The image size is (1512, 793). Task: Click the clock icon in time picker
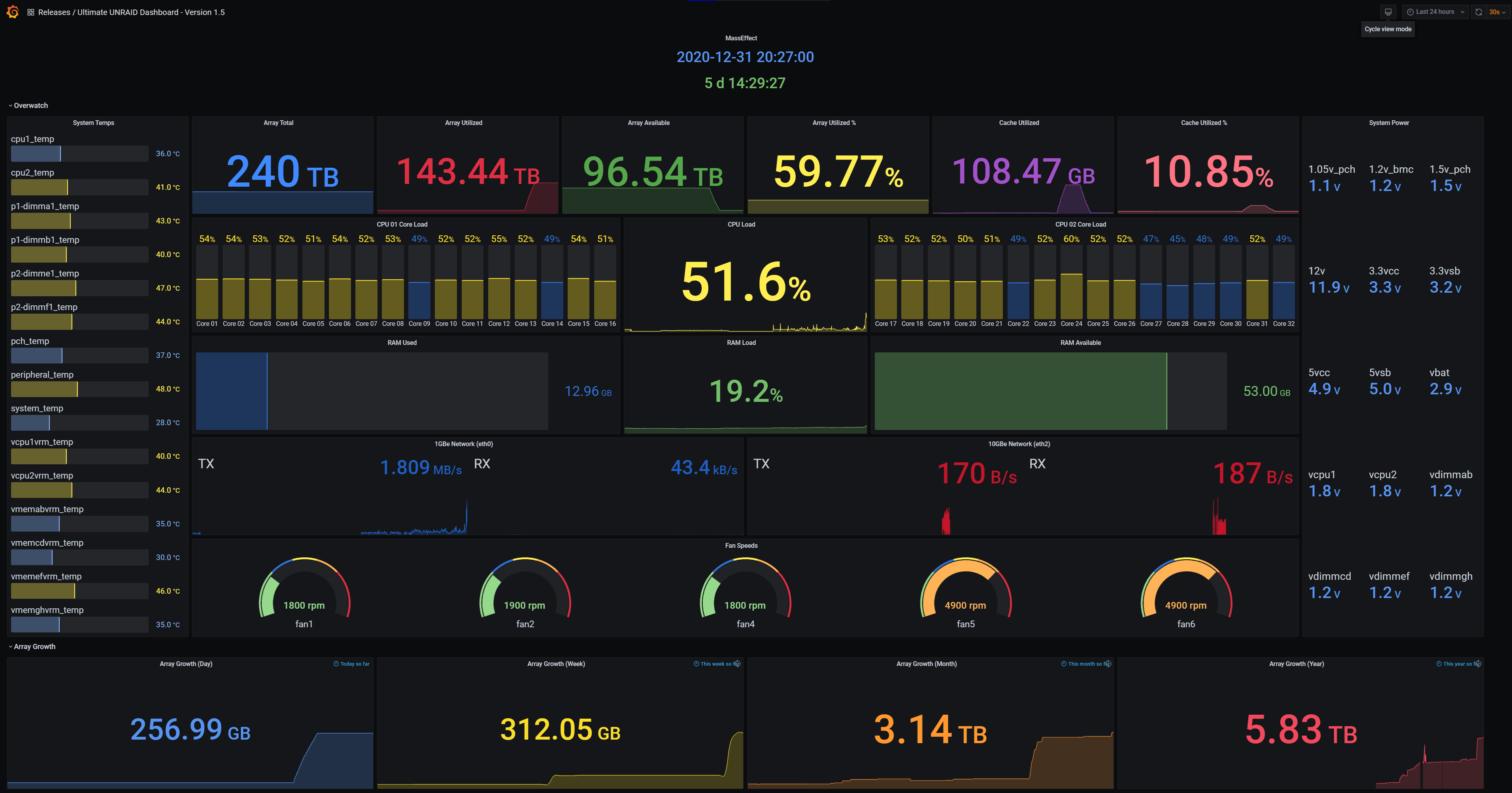(x=1410, y=12)
